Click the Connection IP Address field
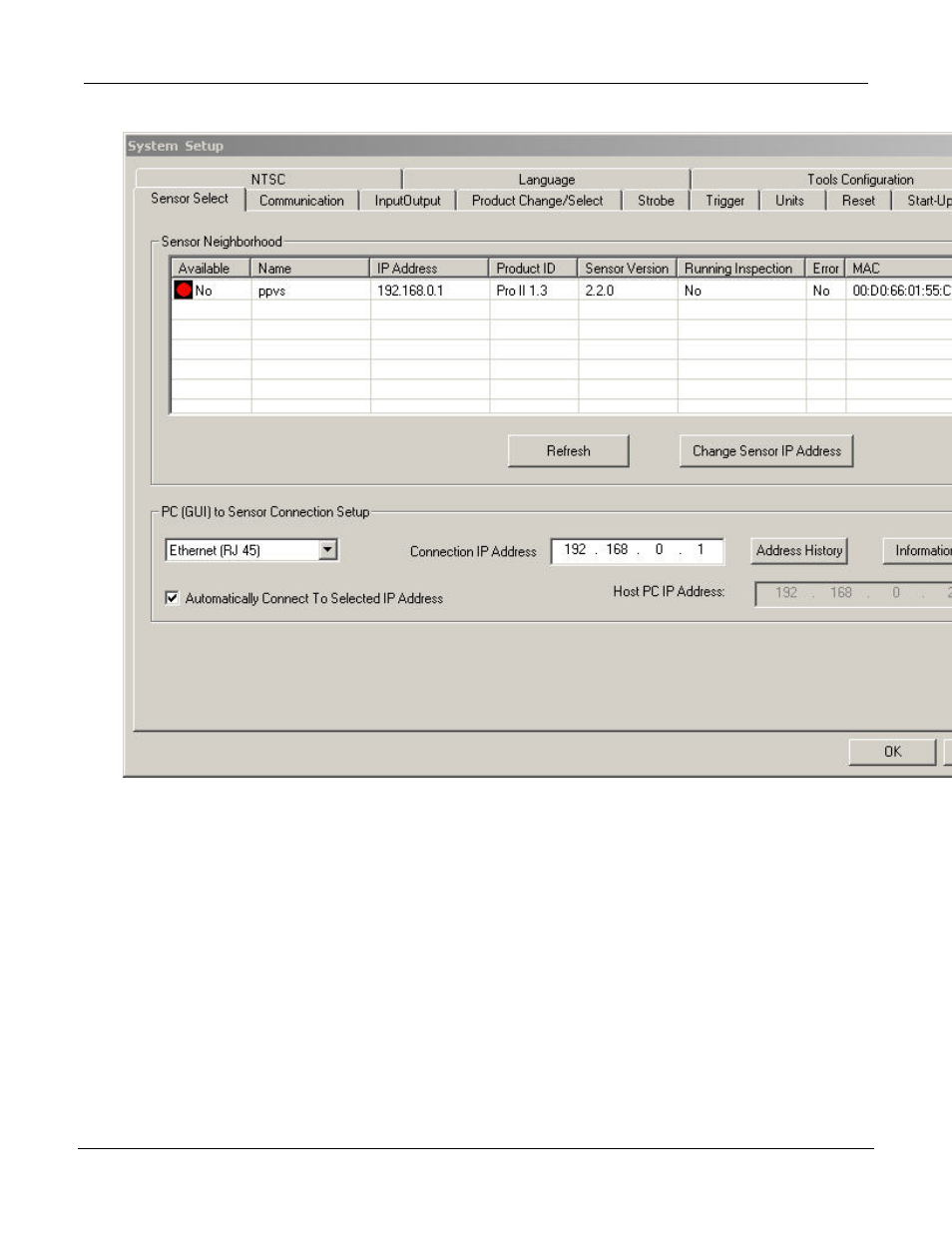This screenshot has height=1233, width=952. click(638, 550)
